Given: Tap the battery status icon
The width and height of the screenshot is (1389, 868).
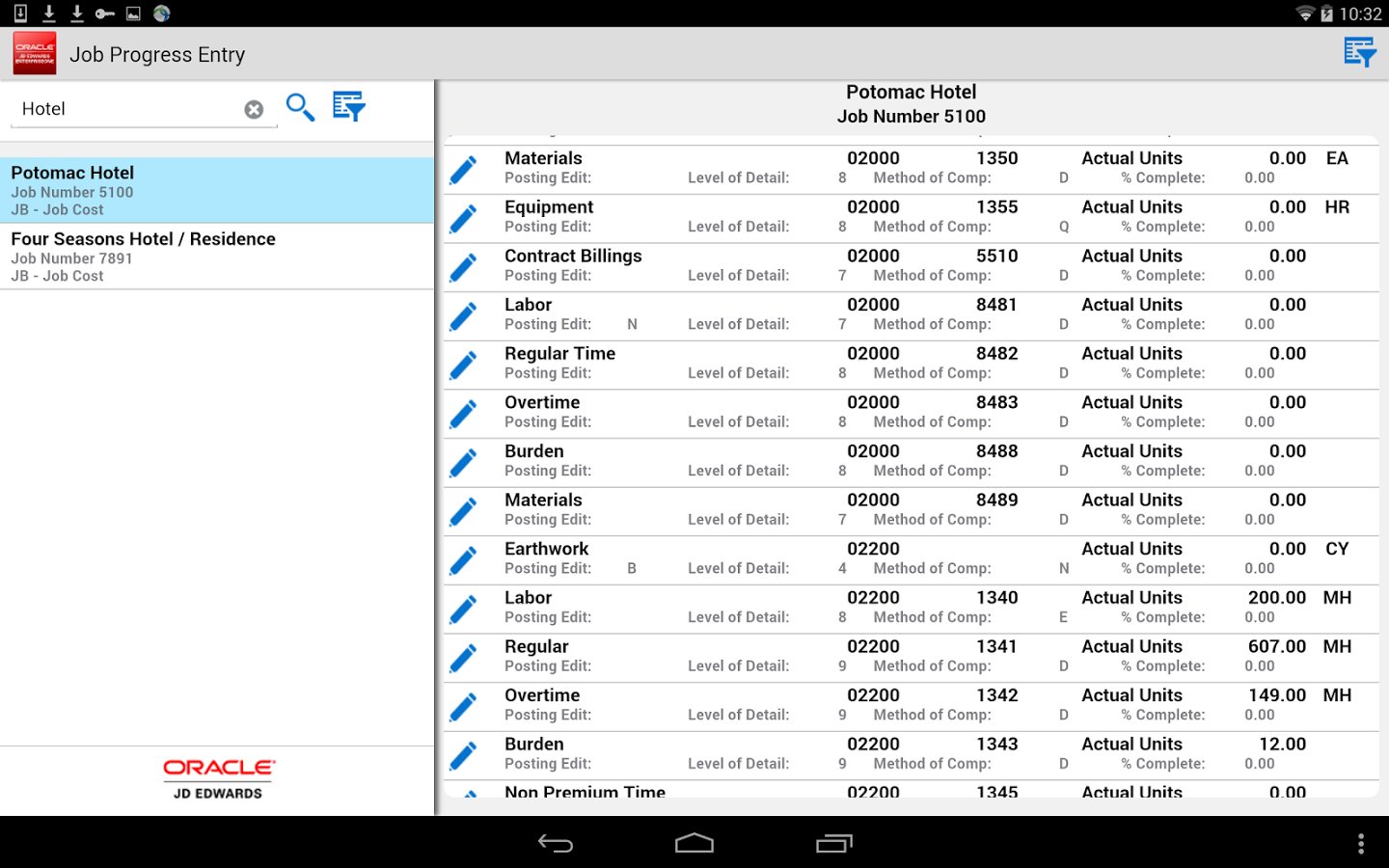Looking at the screenshot, I should pyautogui.click(x=1327, y=14).
